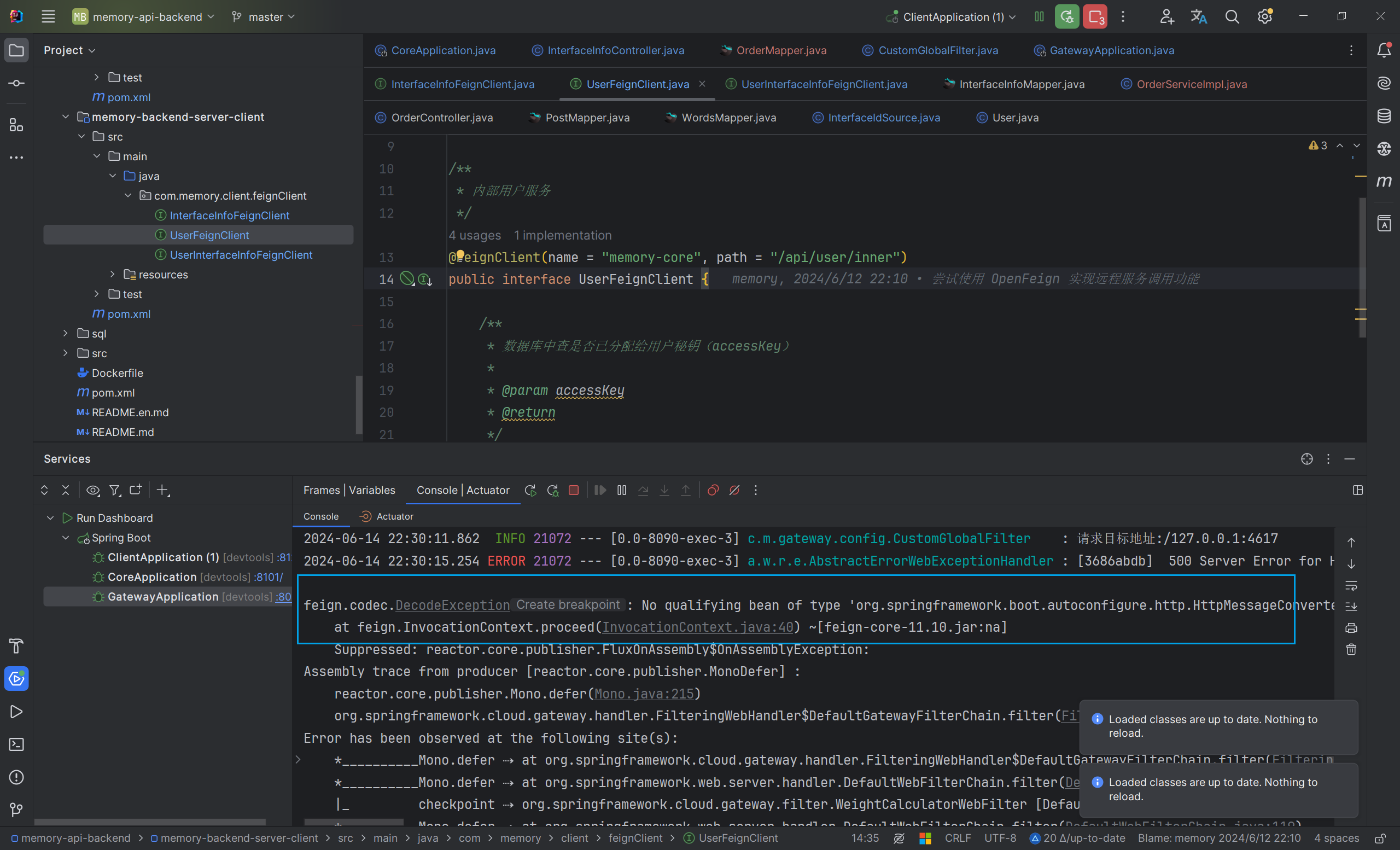The image size is (1400, 850).
Task: Open the Terminal tool window
Action: click(16, 744)
